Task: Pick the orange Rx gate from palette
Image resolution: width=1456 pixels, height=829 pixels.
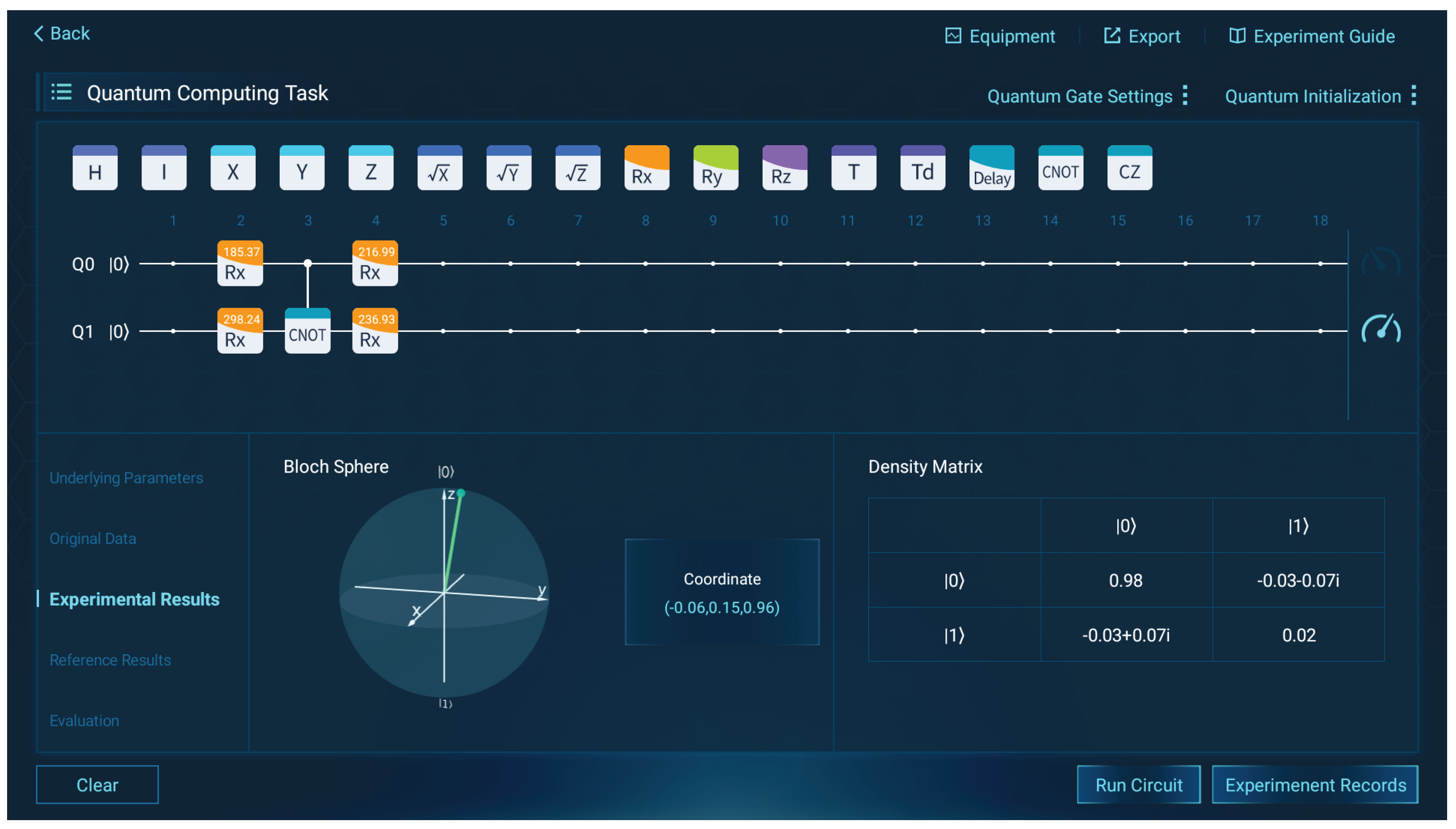Action: (x=646, y=168)
